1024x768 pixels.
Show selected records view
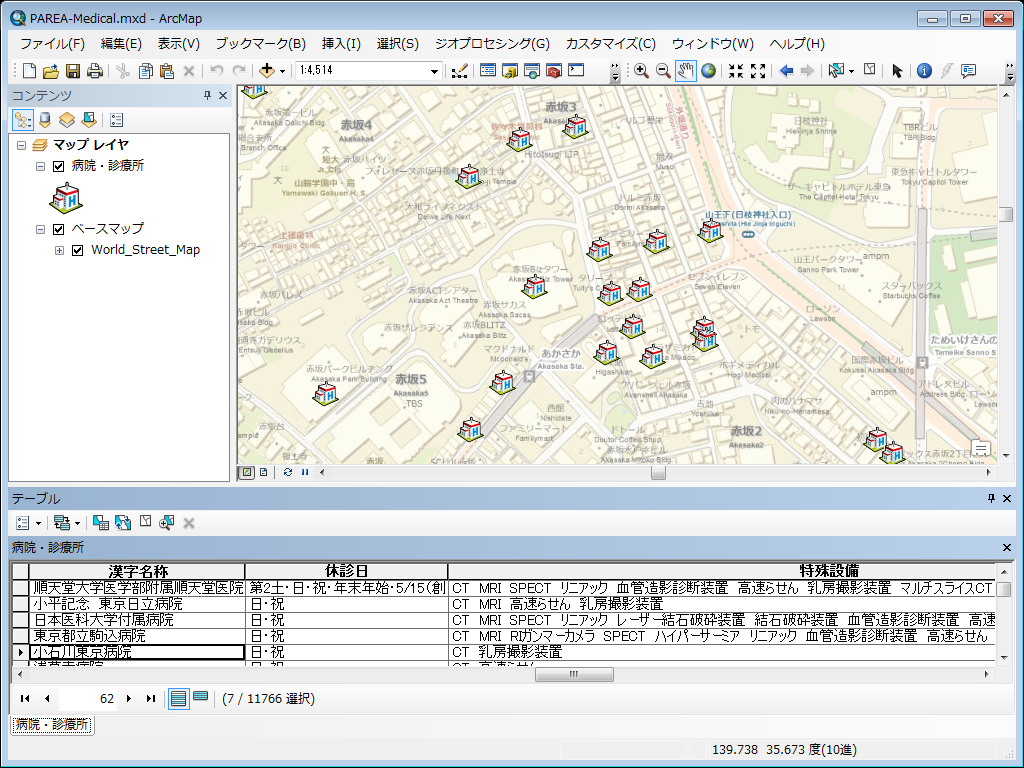click(200, 697)
